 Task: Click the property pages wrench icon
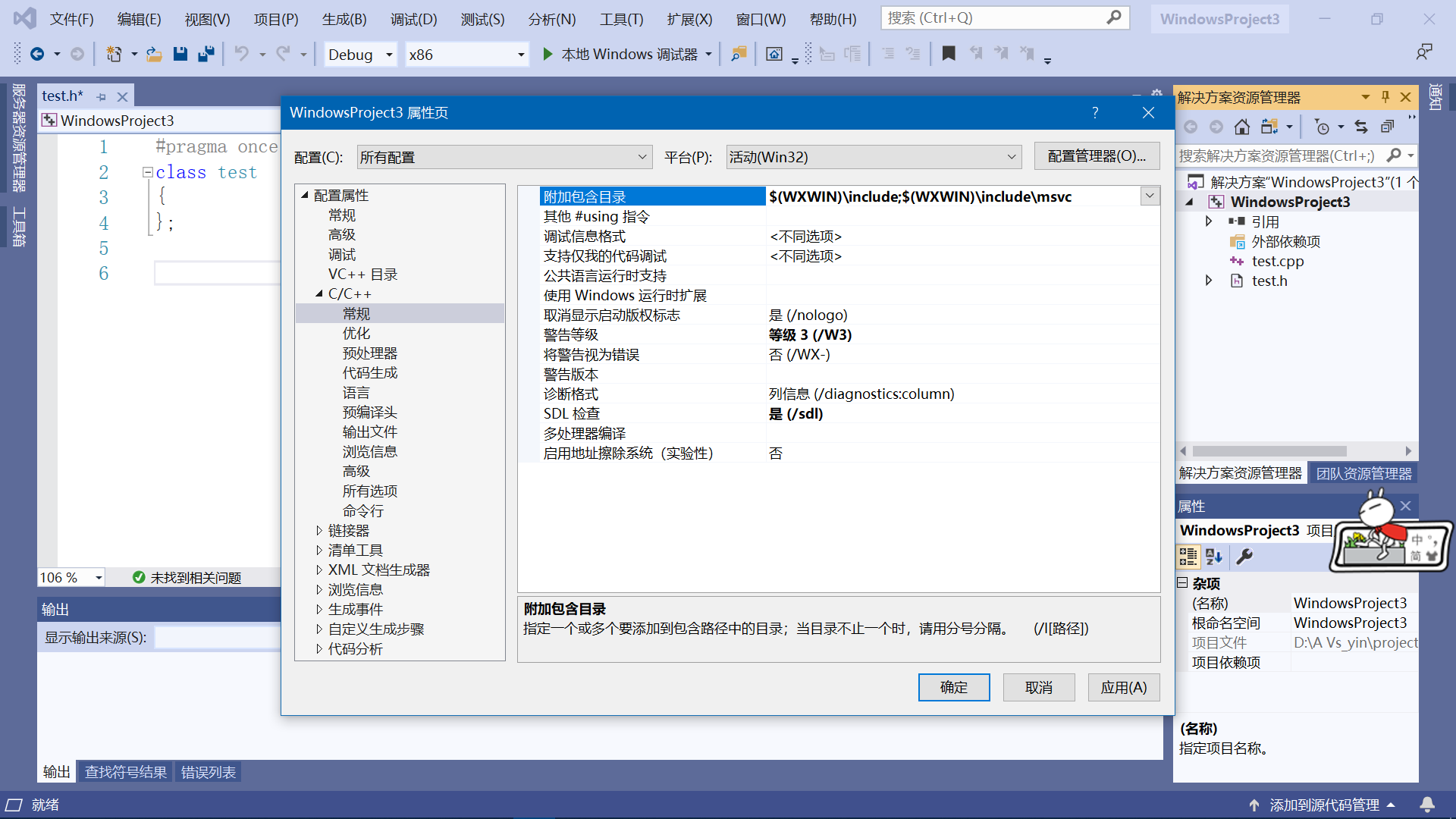(x=1244, y=557)
